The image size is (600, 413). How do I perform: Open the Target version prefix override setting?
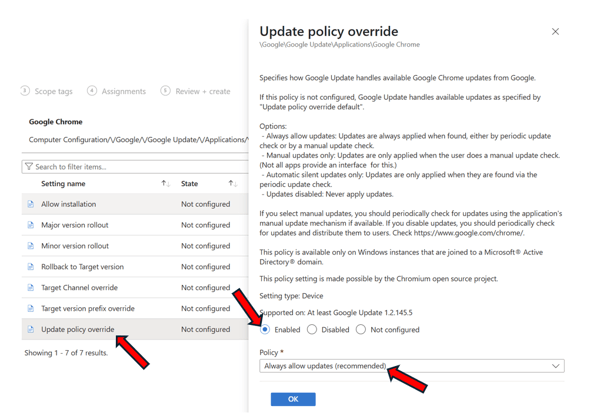[88, 309]
